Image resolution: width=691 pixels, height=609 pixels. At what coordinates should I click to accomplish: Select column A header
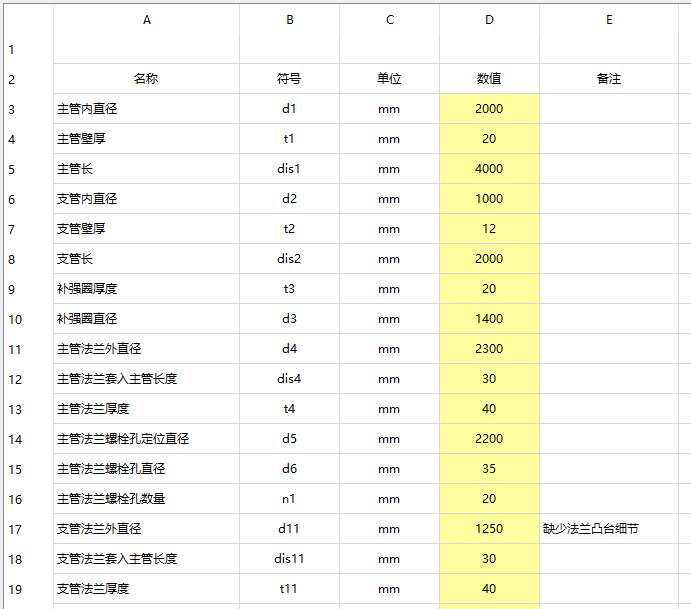point(147,19)
